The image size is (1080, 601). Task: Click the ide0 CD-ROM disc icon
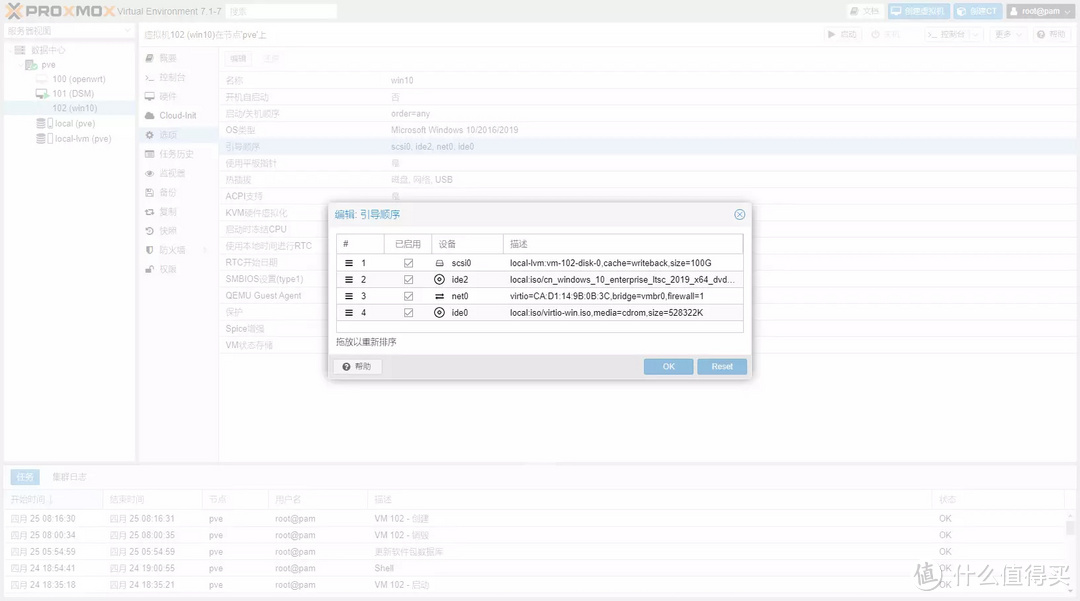(x=439, y=313)
